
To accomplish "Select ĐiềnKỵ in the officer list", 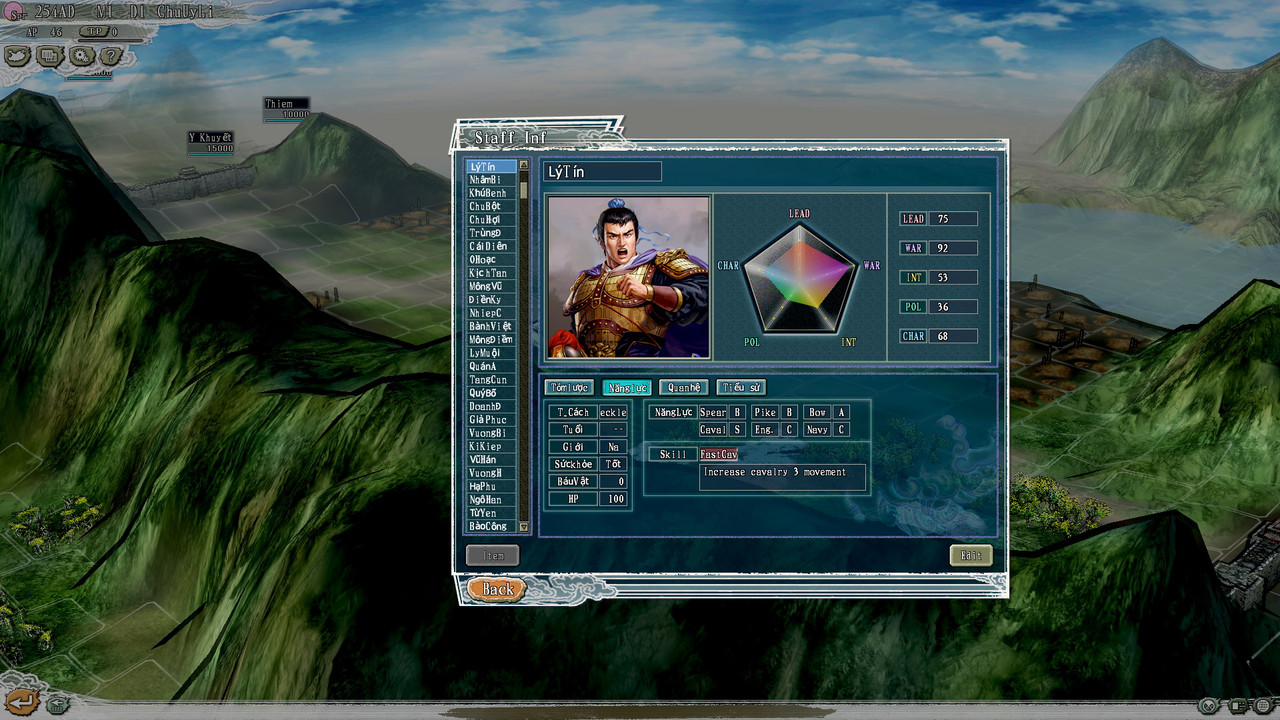I will pyautogui.click(x=491, y=300).
